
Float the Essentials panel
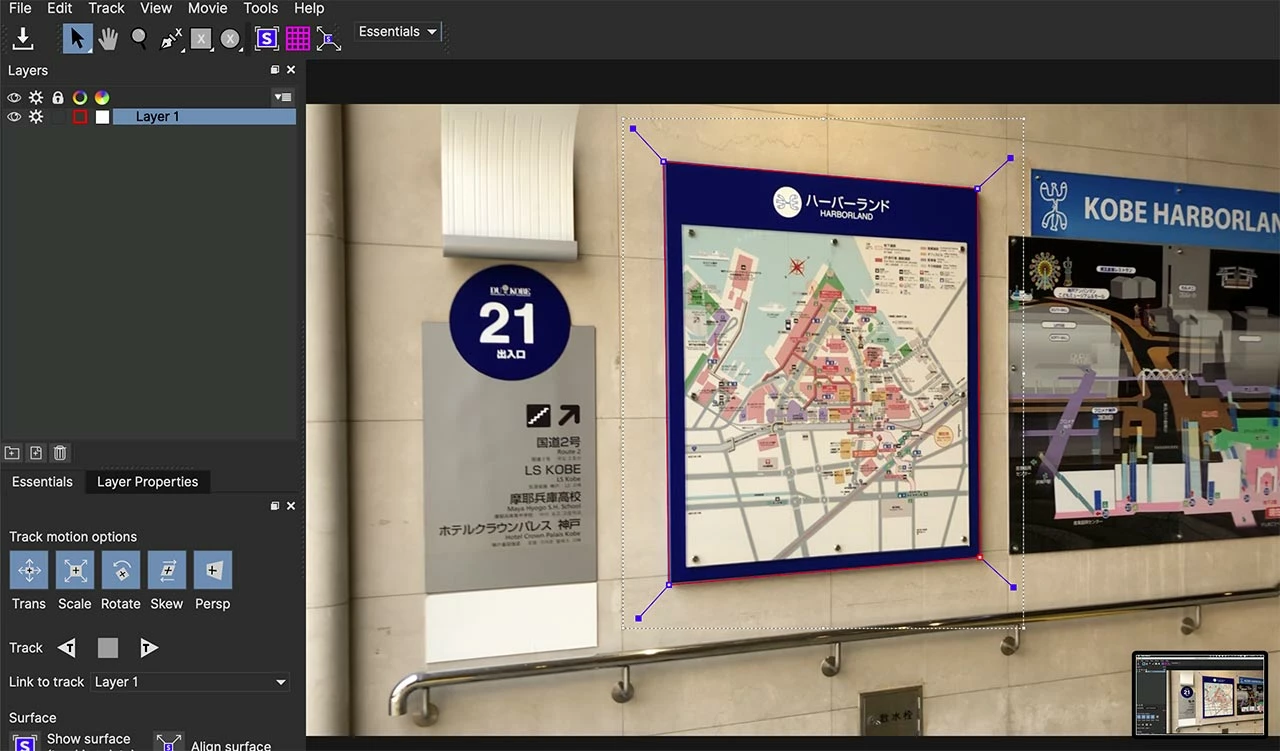[275, 506]
